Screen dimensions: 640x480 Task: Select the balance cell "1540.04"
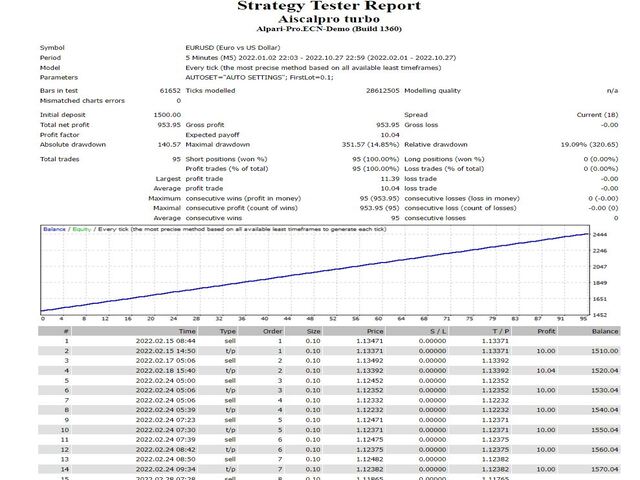pos(605,410)
